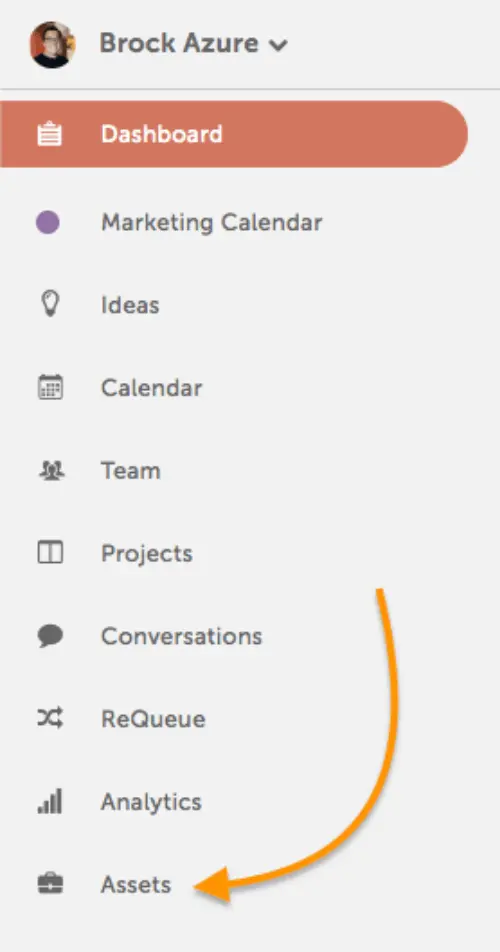Open the ReQueue page

(x=153, y=719)
